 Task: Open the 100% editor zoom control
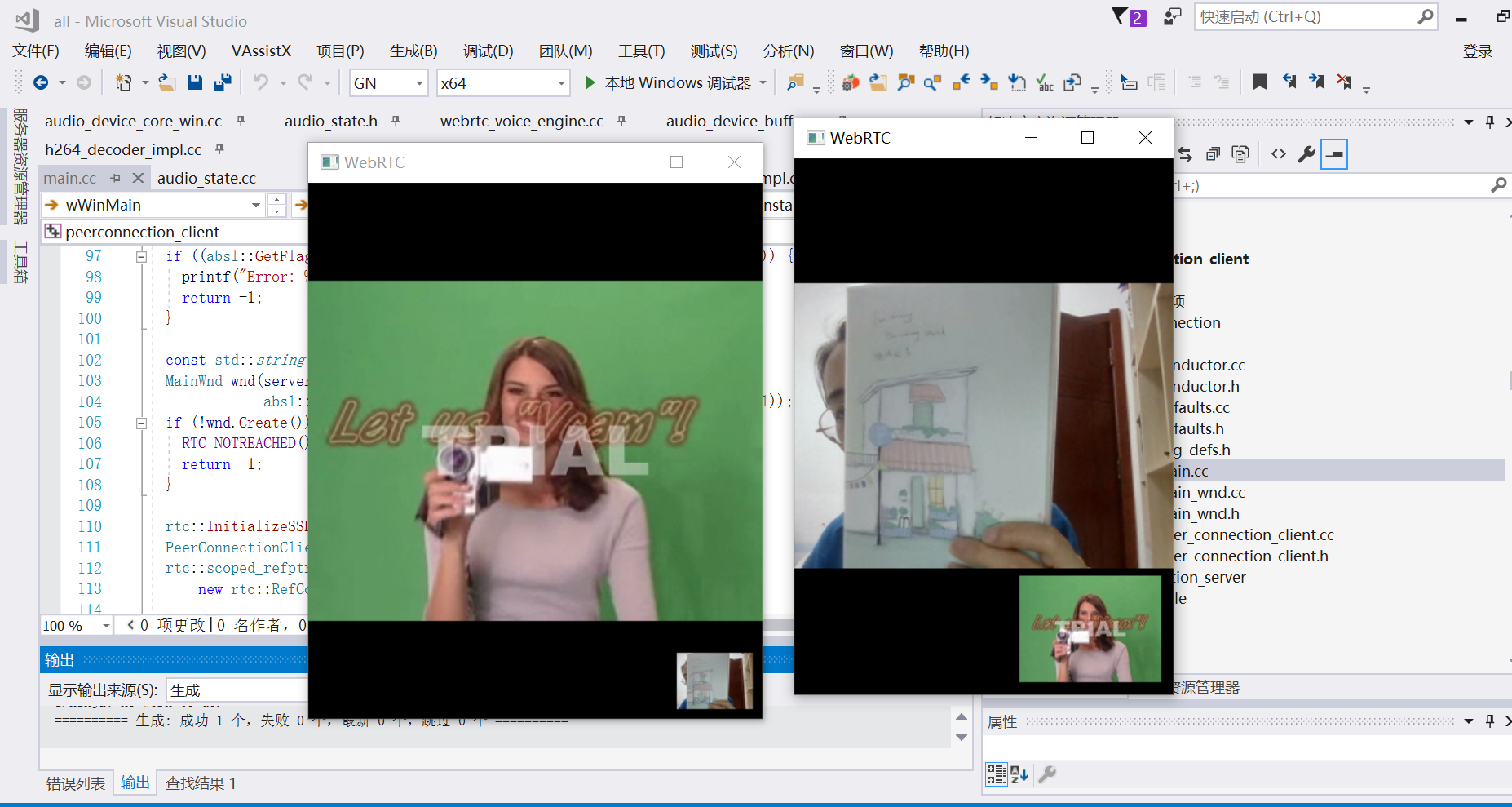(75, 625)
